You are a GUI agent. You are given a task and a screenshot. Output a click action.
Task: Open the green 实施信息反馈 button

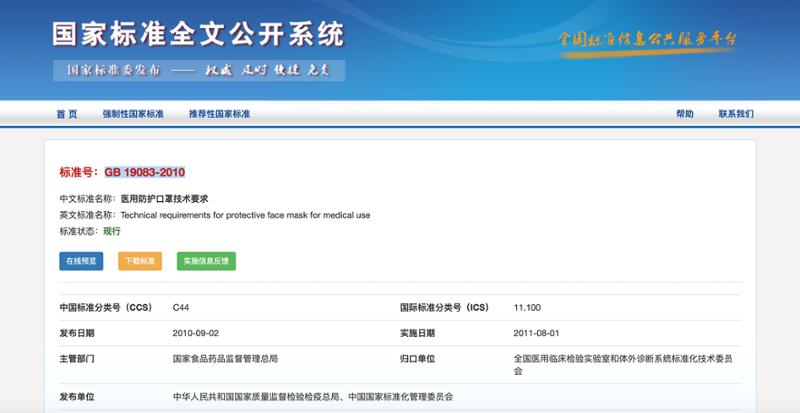pos(206,261)
